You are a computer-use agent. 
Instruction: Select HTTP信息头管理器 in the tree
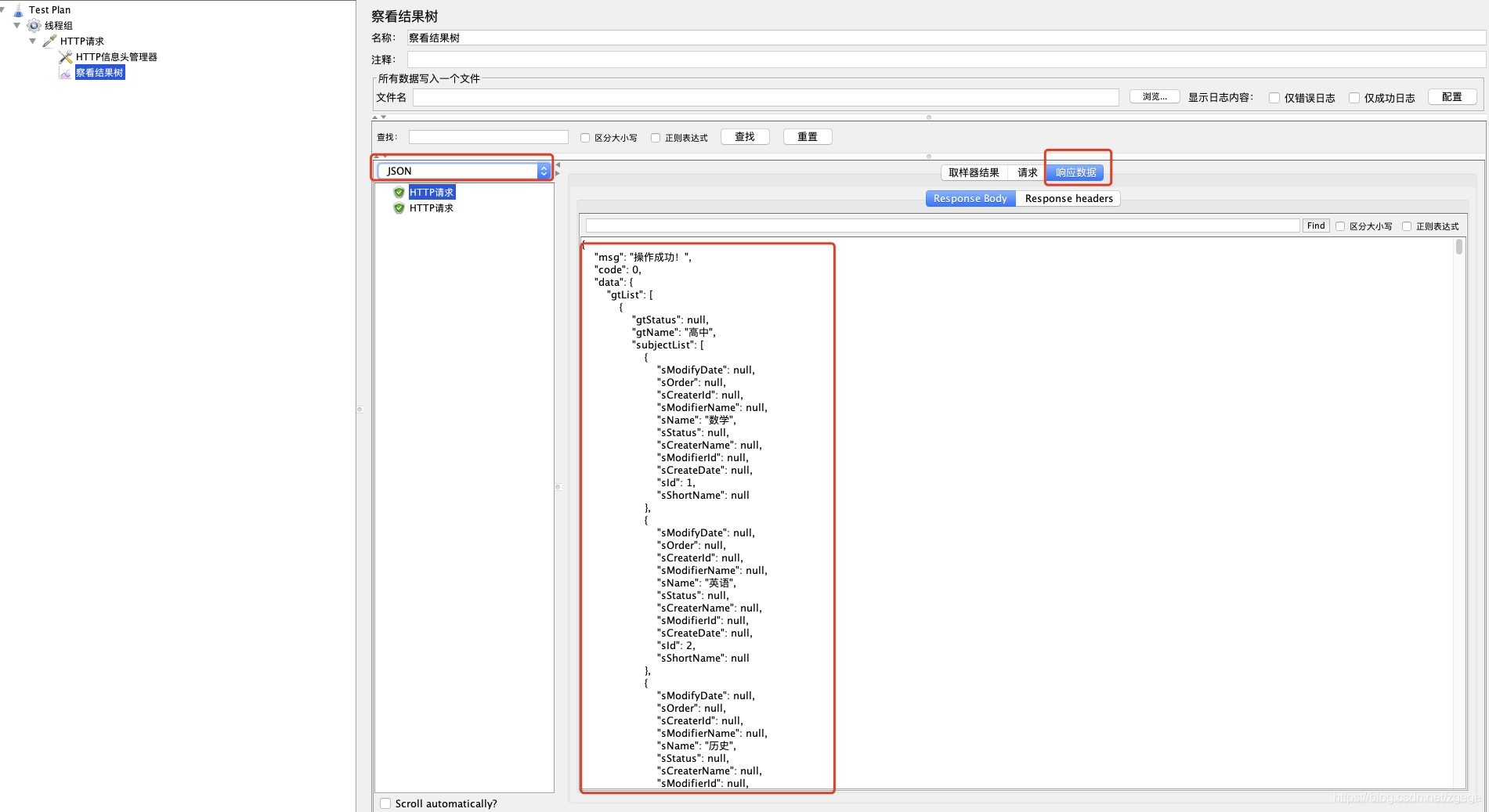[x=116, y=57]
